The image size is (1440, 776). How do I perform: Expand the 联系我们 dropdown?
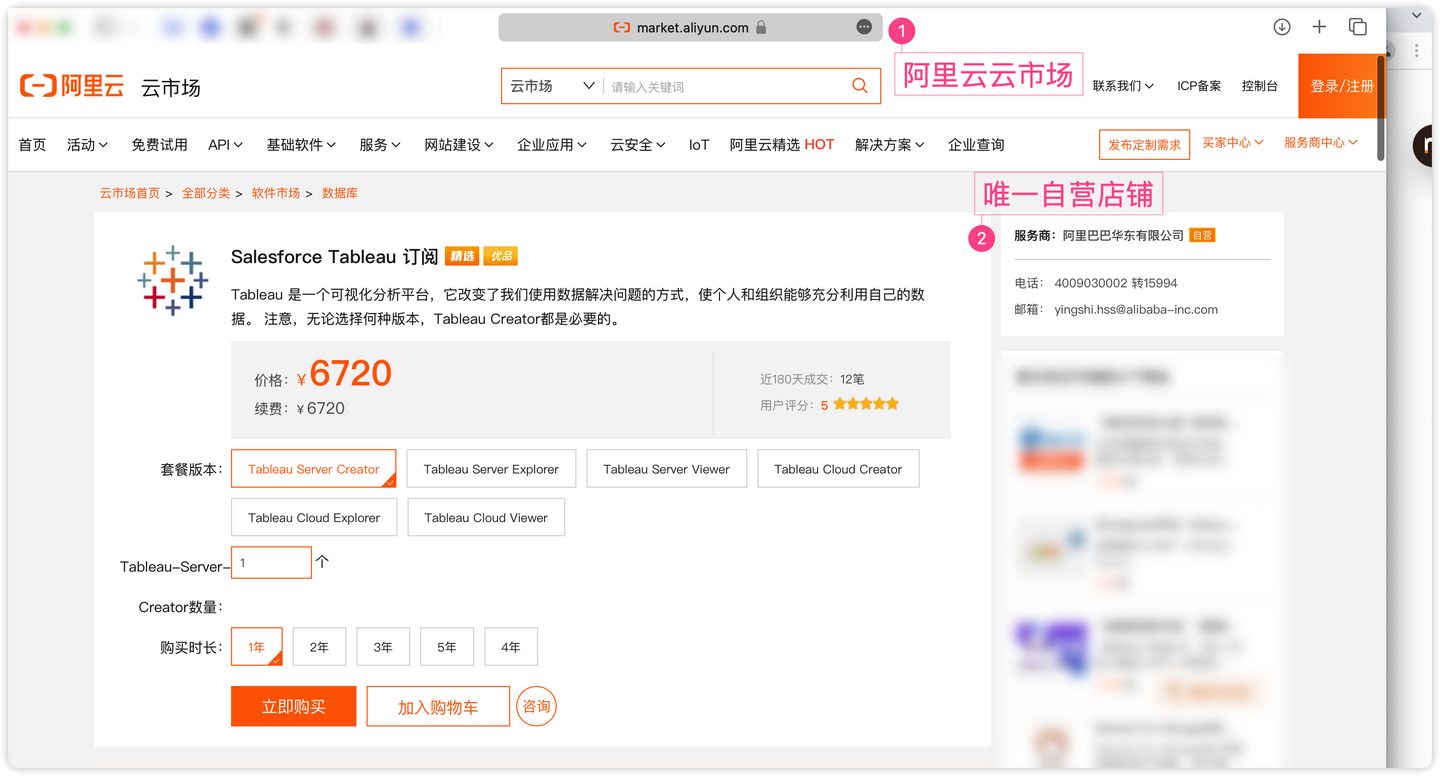[x=1123, y=86]
